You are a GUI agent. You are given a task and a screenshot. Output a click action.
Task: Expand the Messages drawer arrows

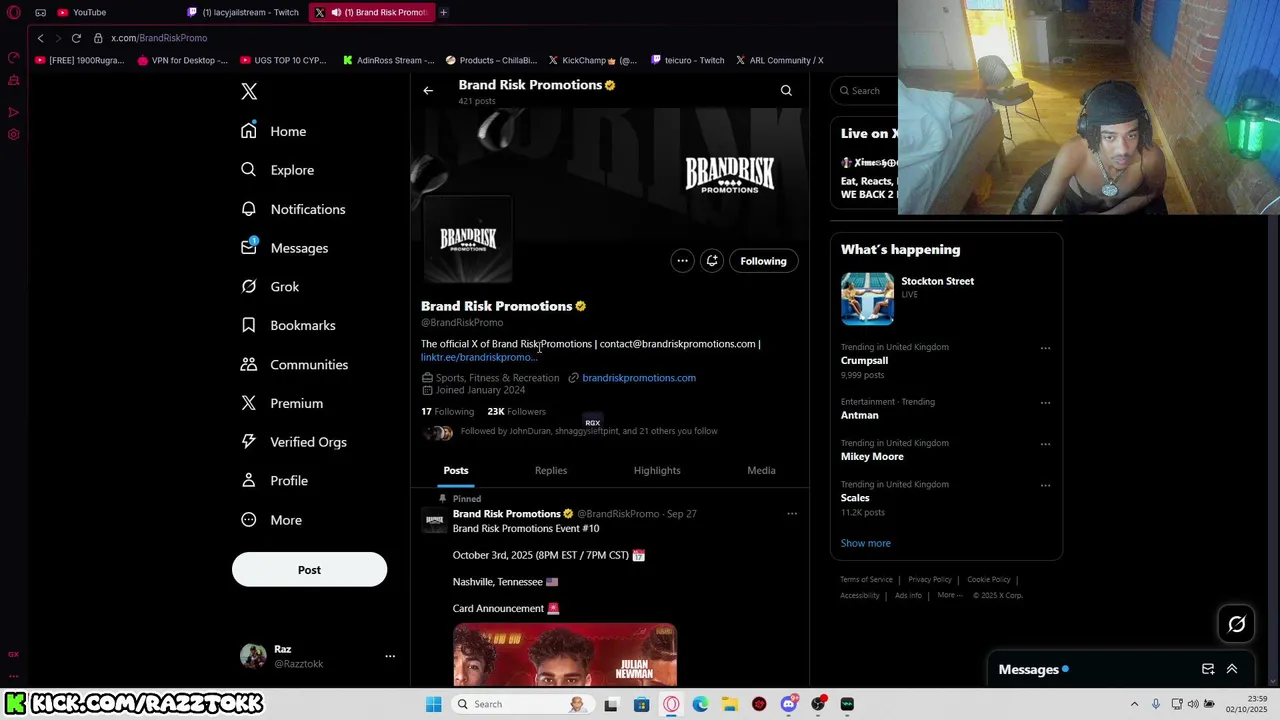click(x=1232, y=669)
